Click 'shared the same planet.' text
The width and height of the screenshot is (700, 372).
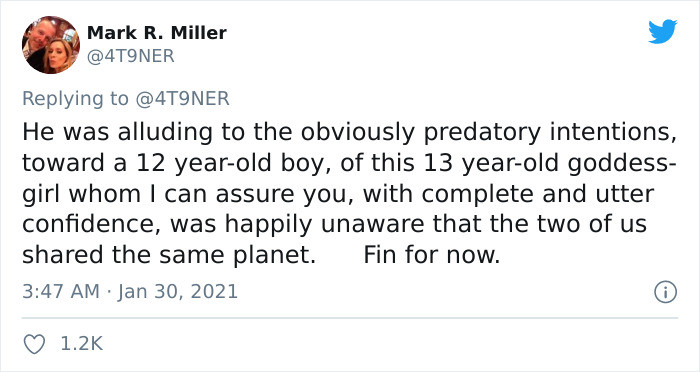(169, 255)
